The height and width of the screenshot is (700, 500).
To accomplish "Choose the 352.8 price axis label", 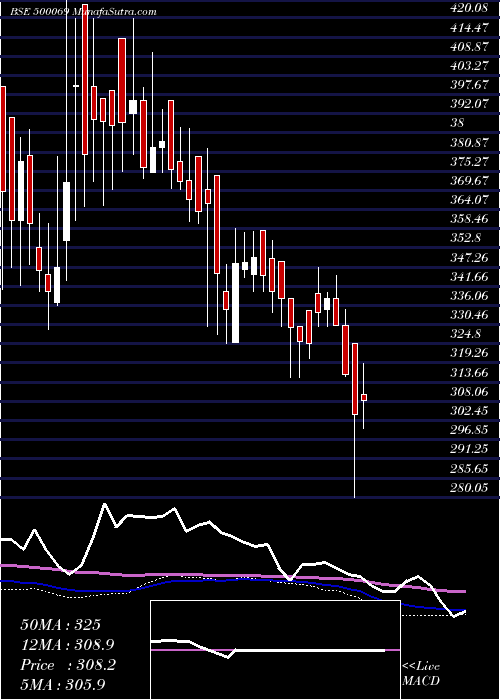I will tap(466, 238).
